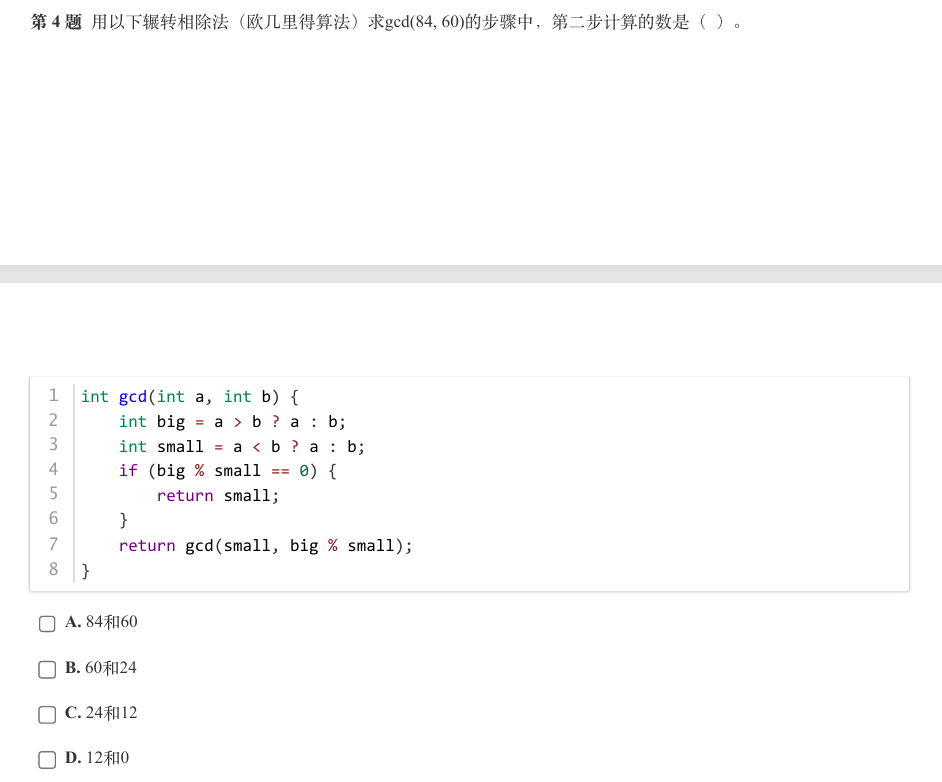
Task: Click code line "return gcd(small, big % small);"
Action: tap(266, 545)
